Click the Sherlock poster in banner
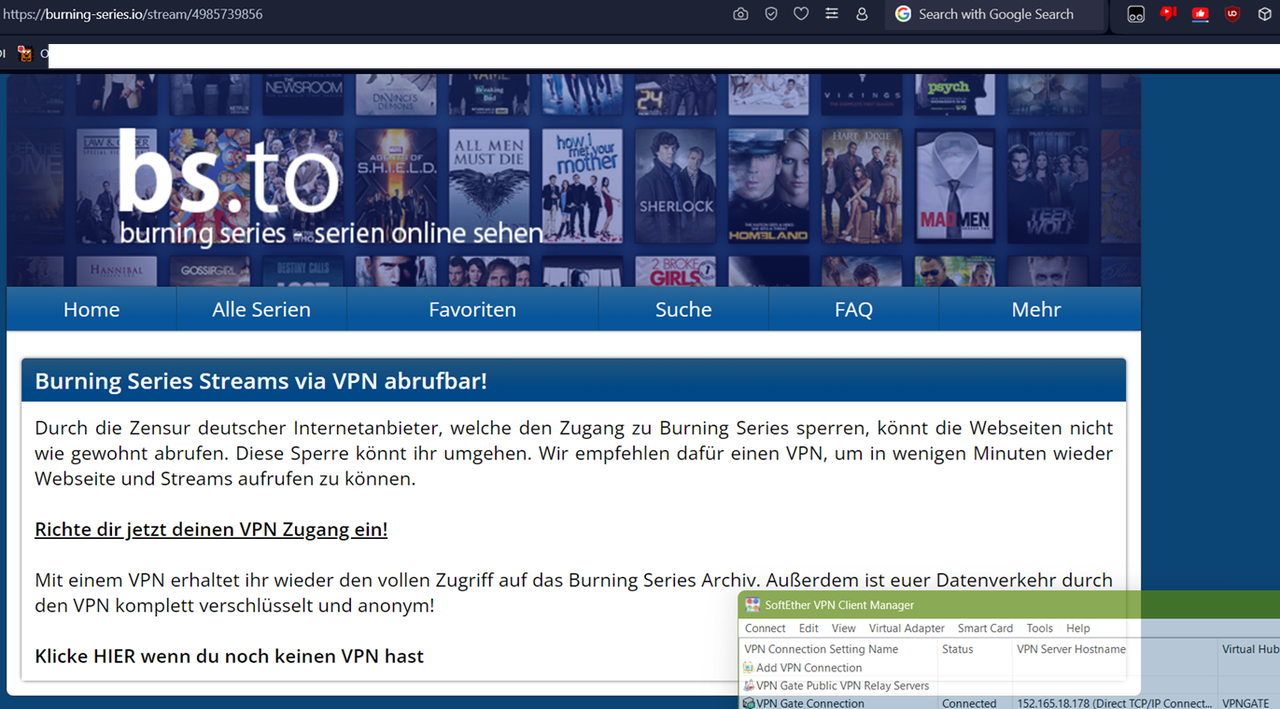 point(677,186)
